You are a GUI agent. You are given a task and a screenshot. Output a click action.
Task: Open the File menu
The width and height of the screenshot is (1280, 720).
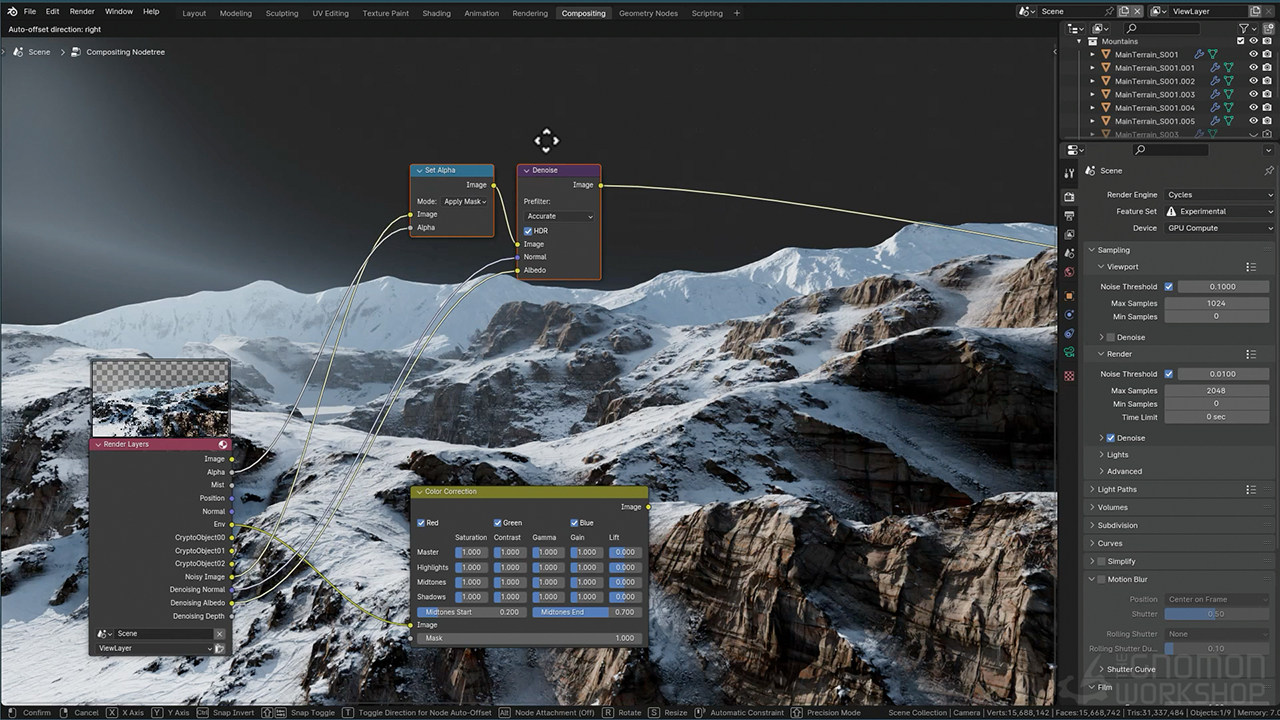click(30, 12)
